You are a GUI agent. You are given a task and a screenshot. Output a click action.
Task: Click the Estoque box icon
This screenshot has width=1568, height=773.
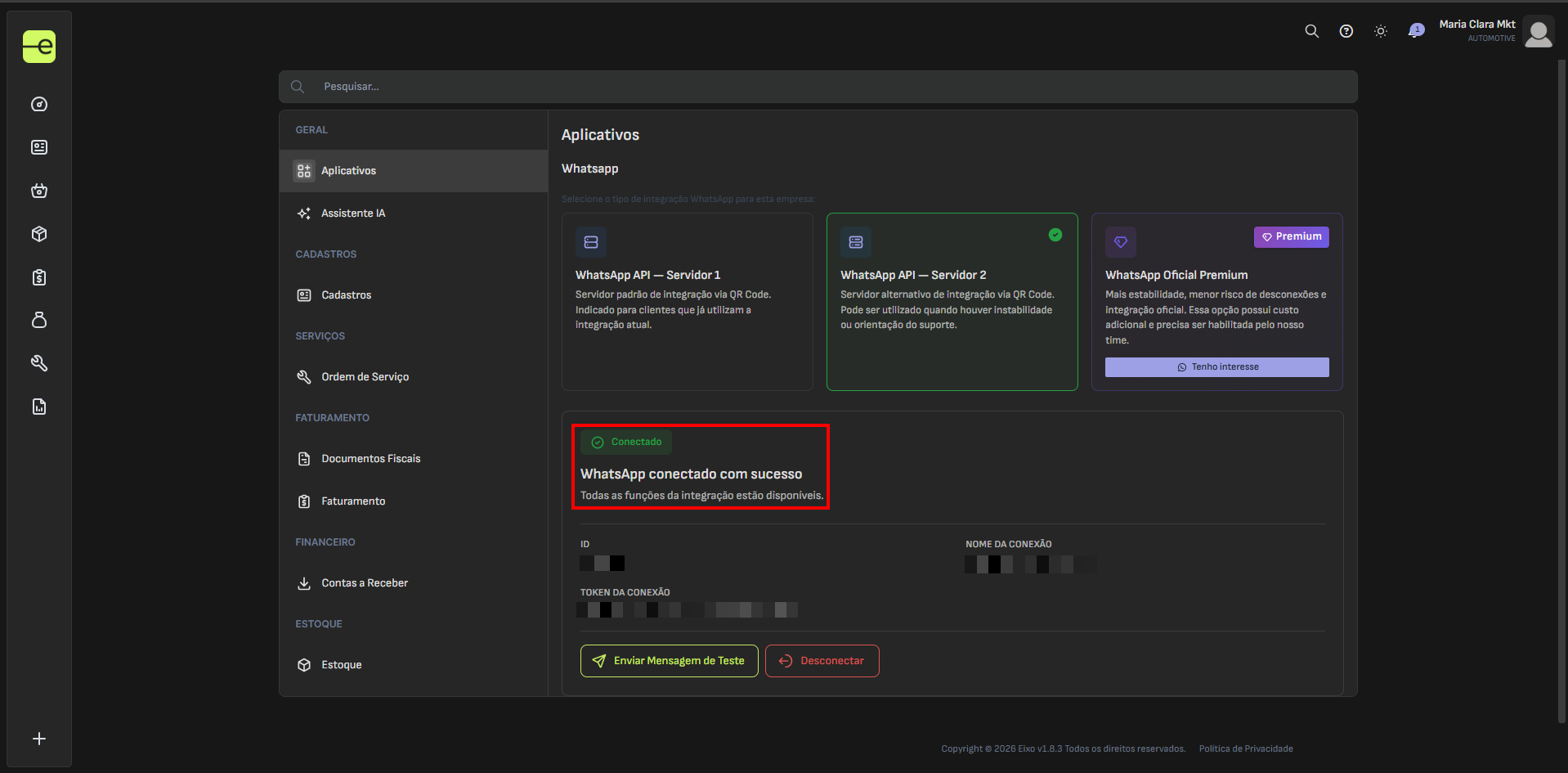point(304,665)
